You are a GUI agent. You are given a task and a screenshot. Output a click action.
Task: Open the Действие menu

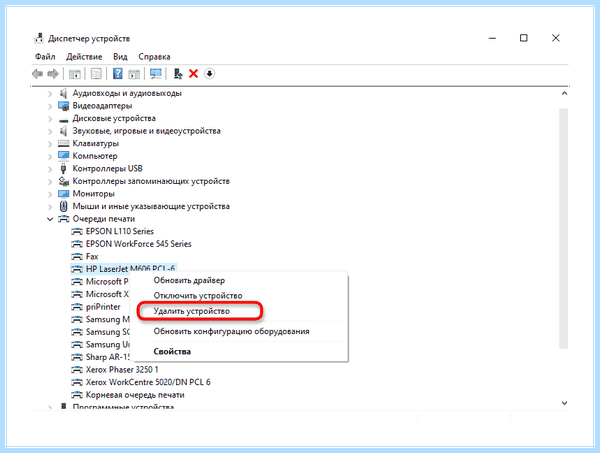[x=84, y=57]
